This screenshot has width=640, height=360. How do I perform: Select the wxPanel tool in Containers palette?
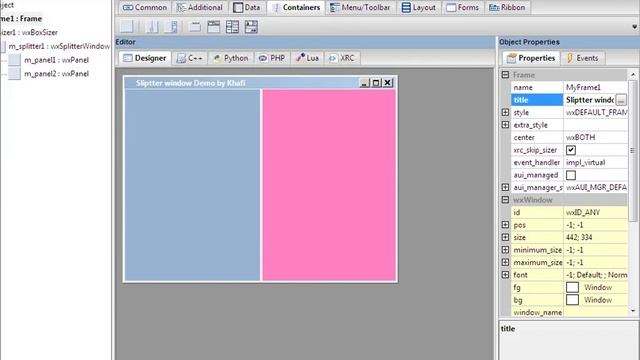126,27
